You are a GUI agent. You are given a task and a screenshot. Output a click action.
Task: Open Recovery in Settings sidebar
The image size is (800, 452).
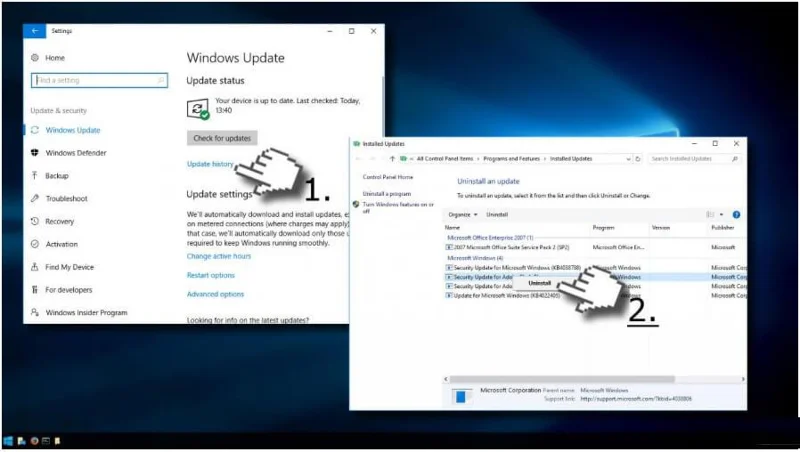coord(60,221)
